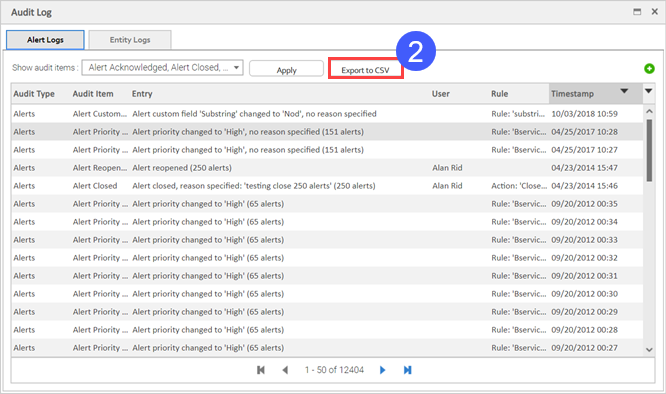Click the Apply button
The width and height of the screenshot is (666, 394).
[286, 69]
